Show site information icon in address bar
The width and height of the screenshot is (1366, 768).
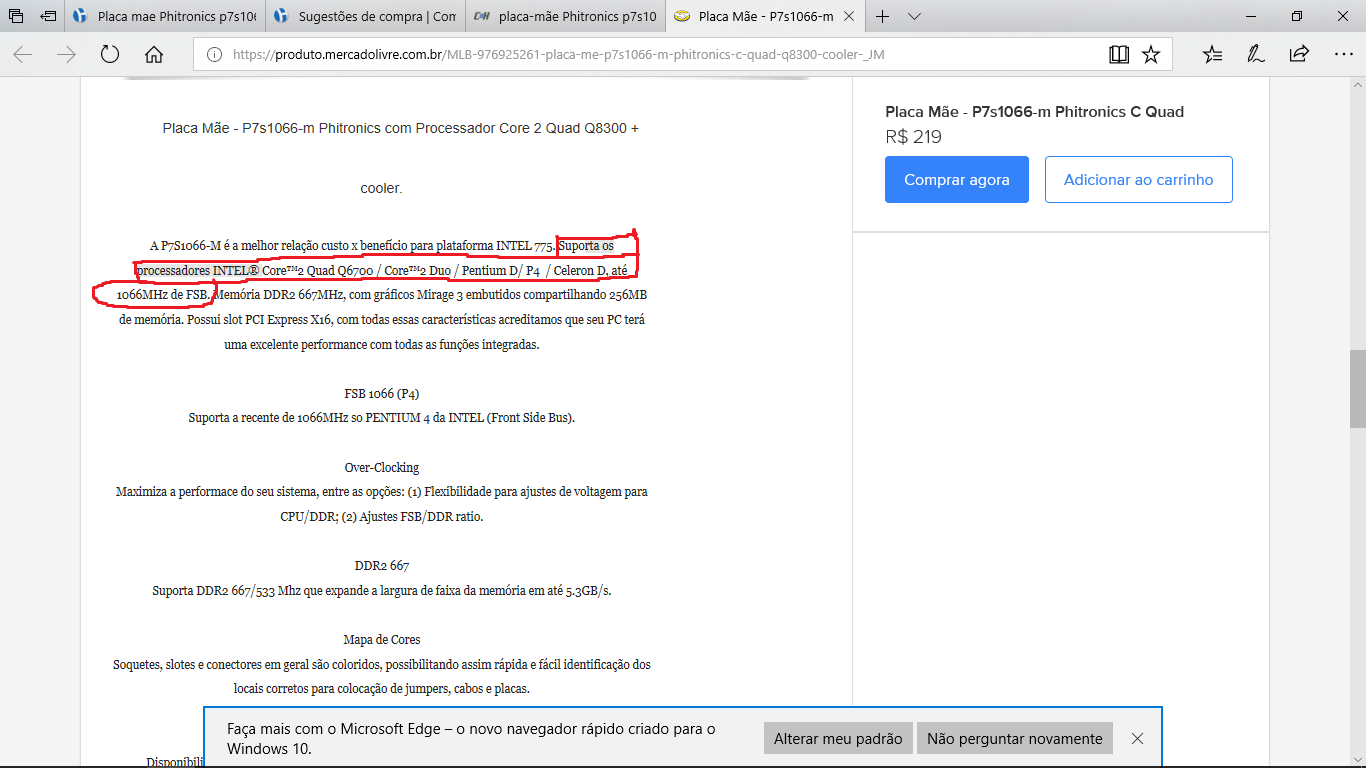[x=214, y=55]
